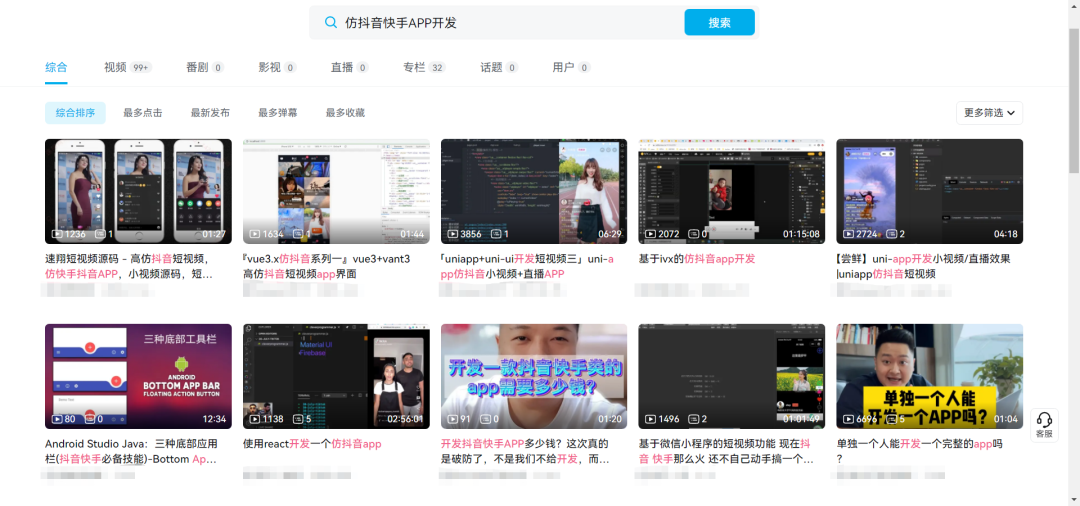
Task: Open the 04:18 uni-app小视频 thumbnail
Action: coord(929,191)
